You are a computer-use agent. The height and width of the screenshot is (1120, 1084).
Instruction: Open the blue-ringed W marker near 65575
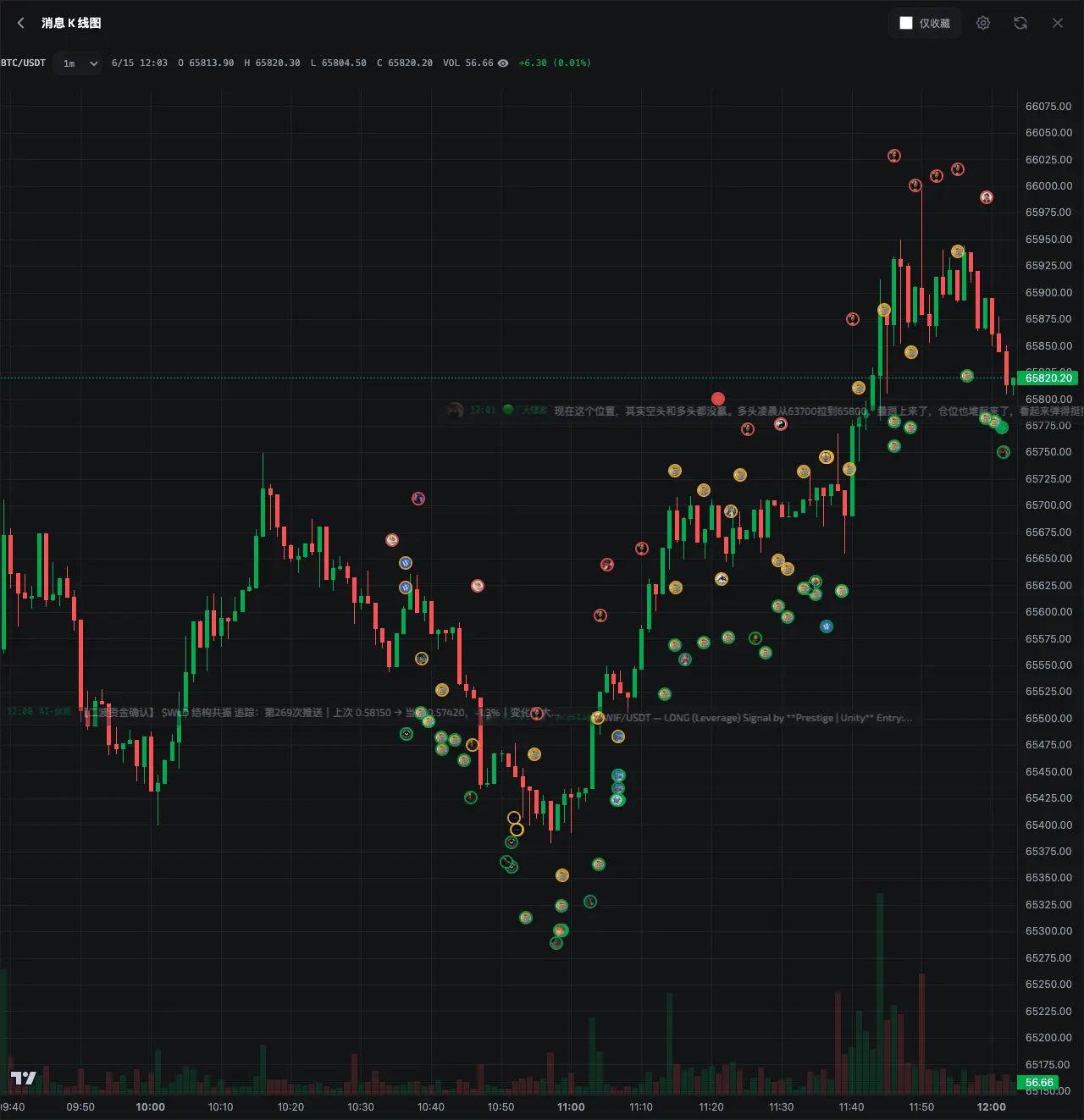827,626
